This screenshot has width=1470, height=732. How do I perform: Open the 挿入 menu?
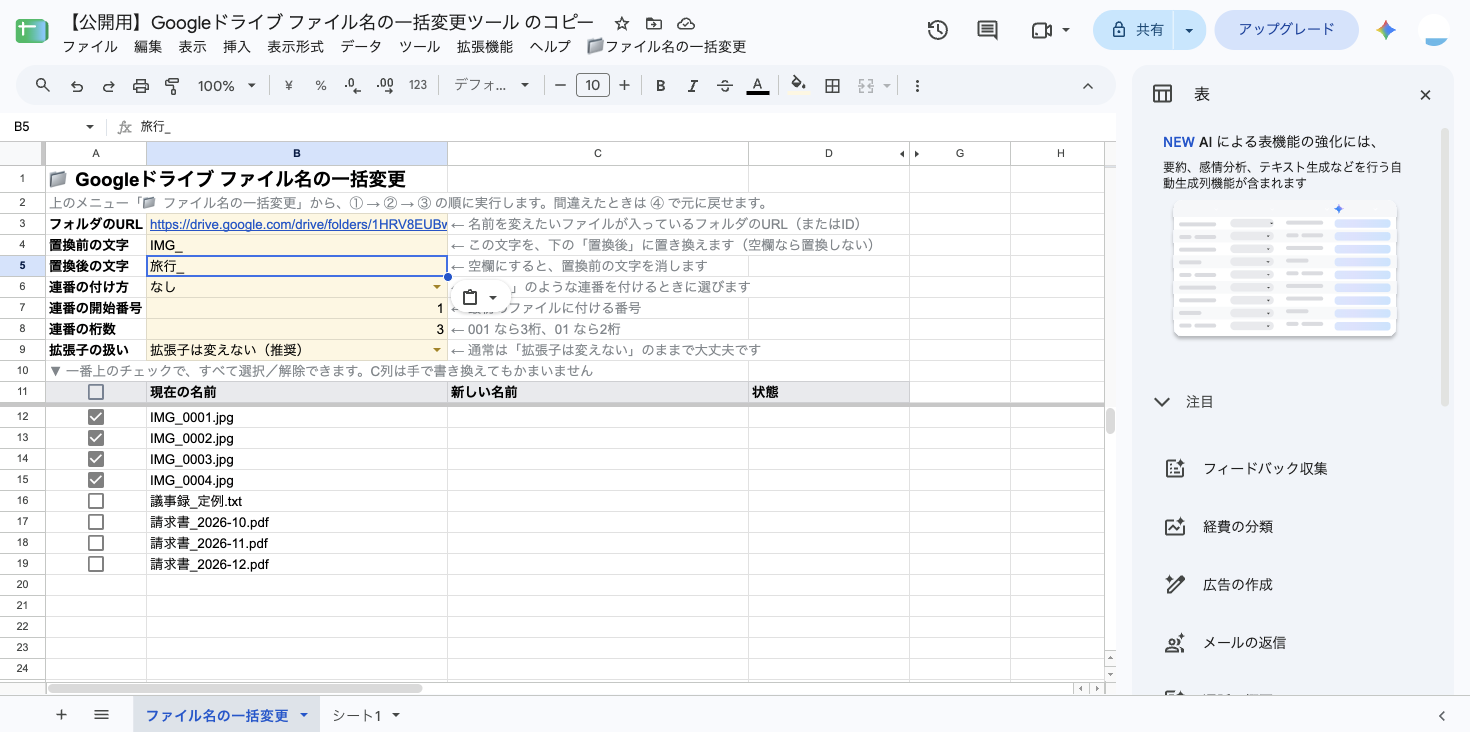(x=237, y=46)
